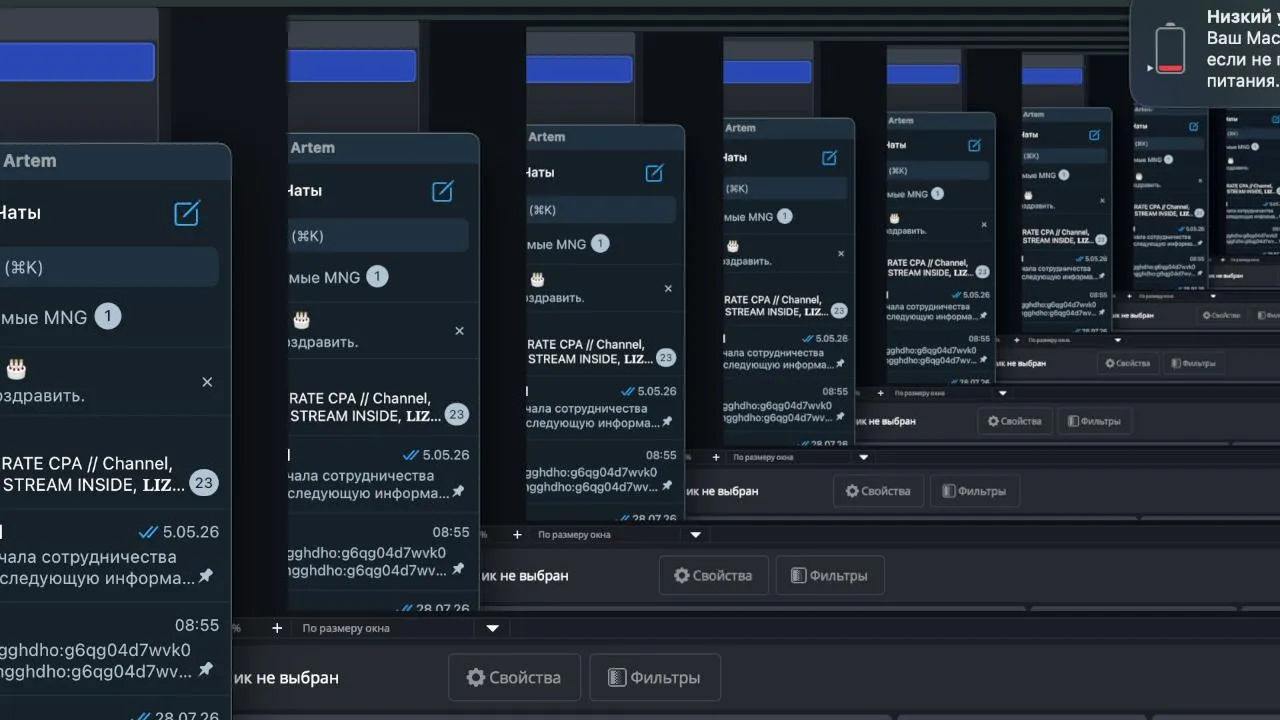This screenshot has width=1280, height=720.
Task: Open filters with the fourth-largest "Фильтры" button
Action: pyautogui.click(x=1094, y=421)
